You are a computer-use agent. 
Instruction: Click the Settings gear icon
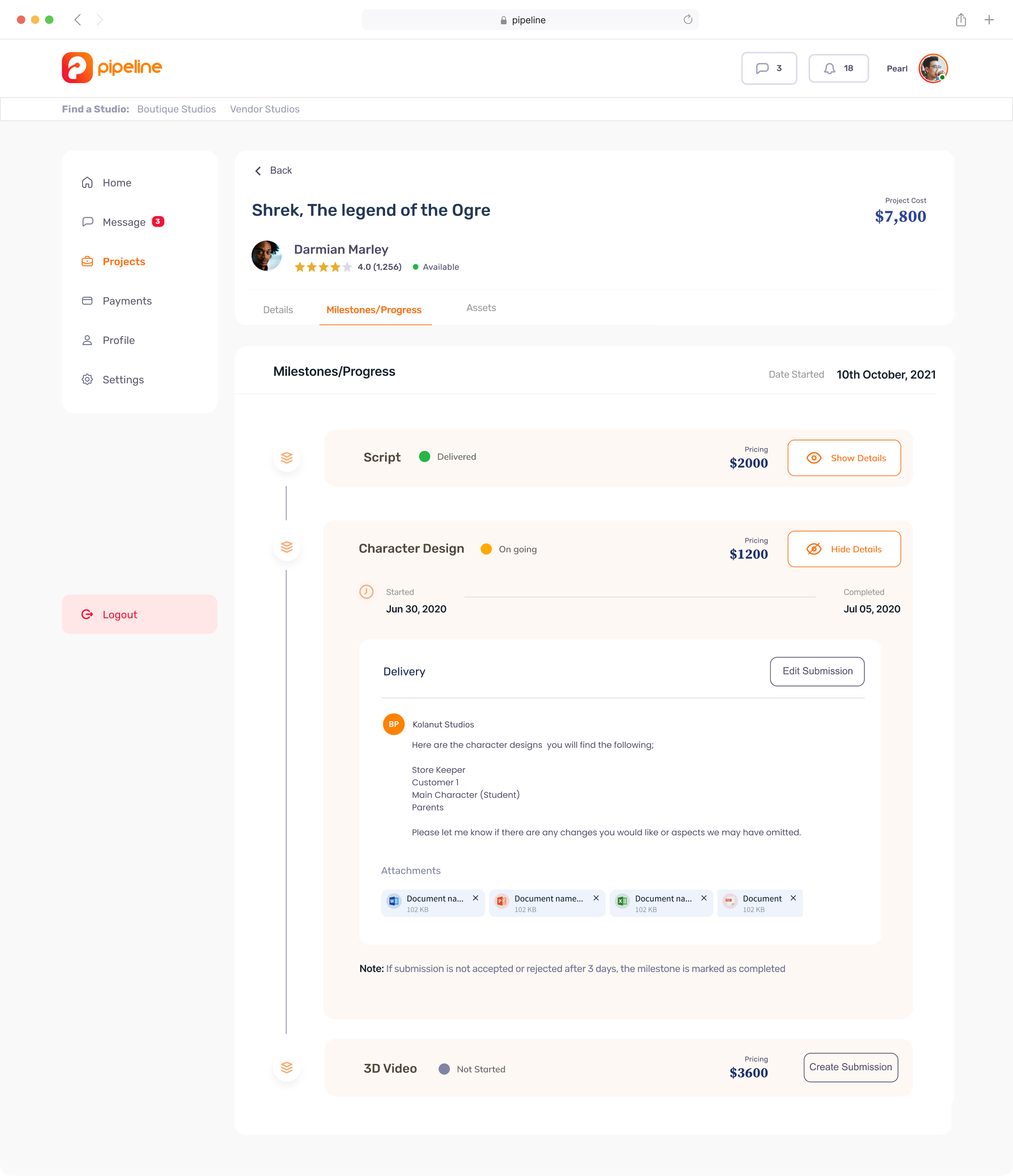tap(87, 379)
